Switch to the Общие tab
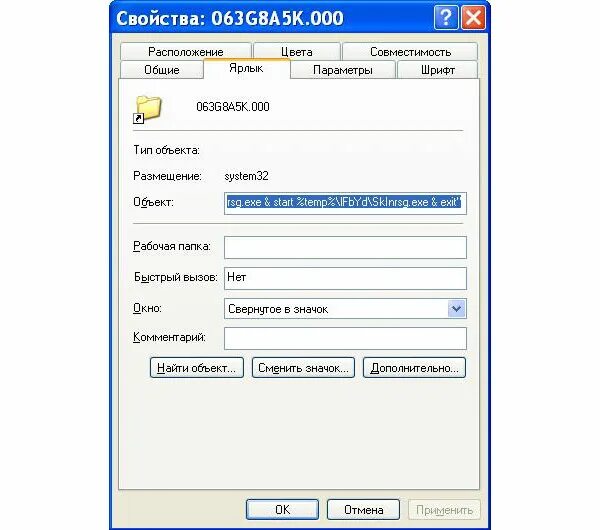Image resolution: width=600 pixels, height=530 pixels. 161,70
